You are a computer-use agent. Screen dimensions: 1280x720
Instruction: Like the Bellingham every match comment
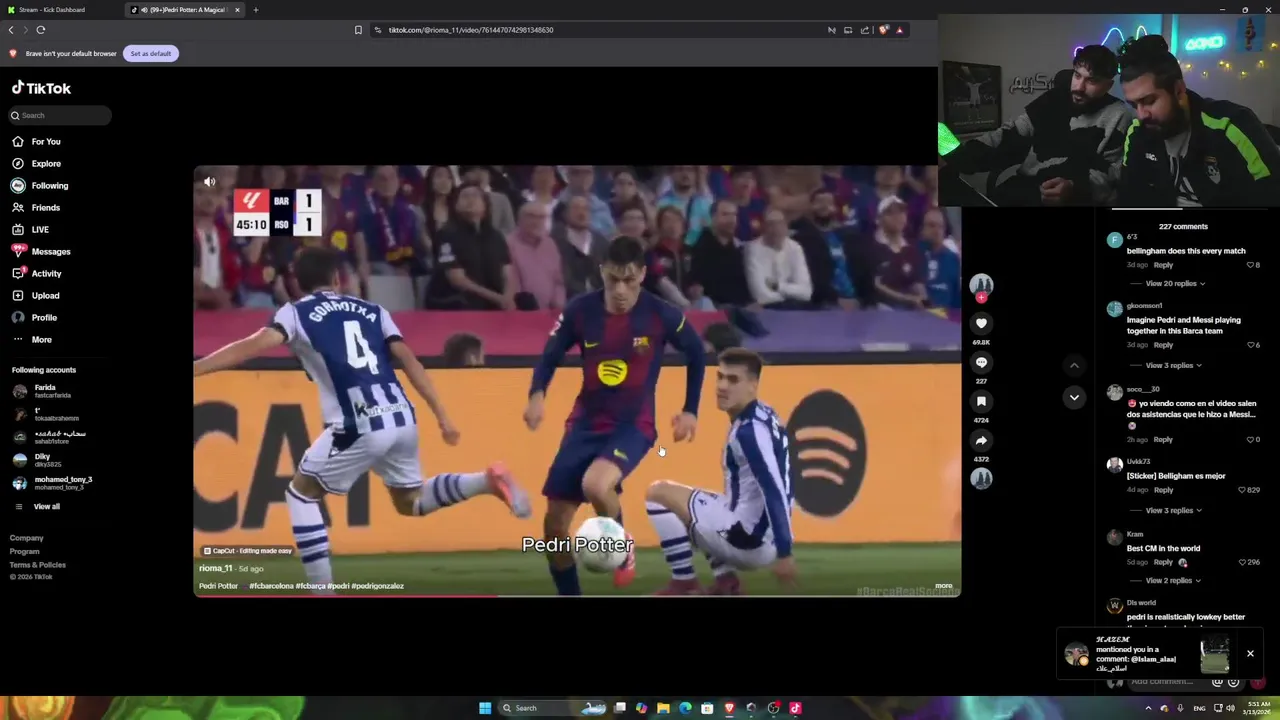coord(1250,265)
